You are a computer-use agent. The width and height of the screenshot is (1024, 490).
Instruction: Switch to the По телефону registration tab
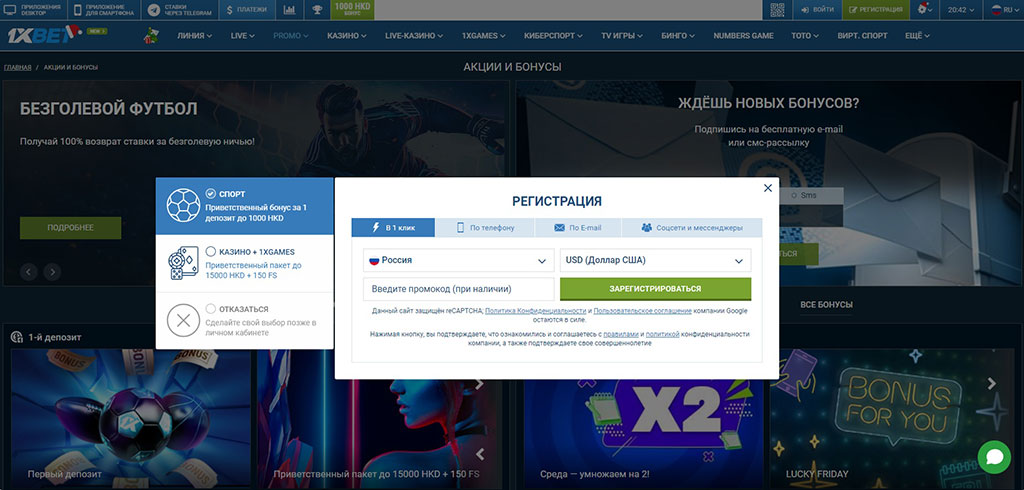point(485,228)
